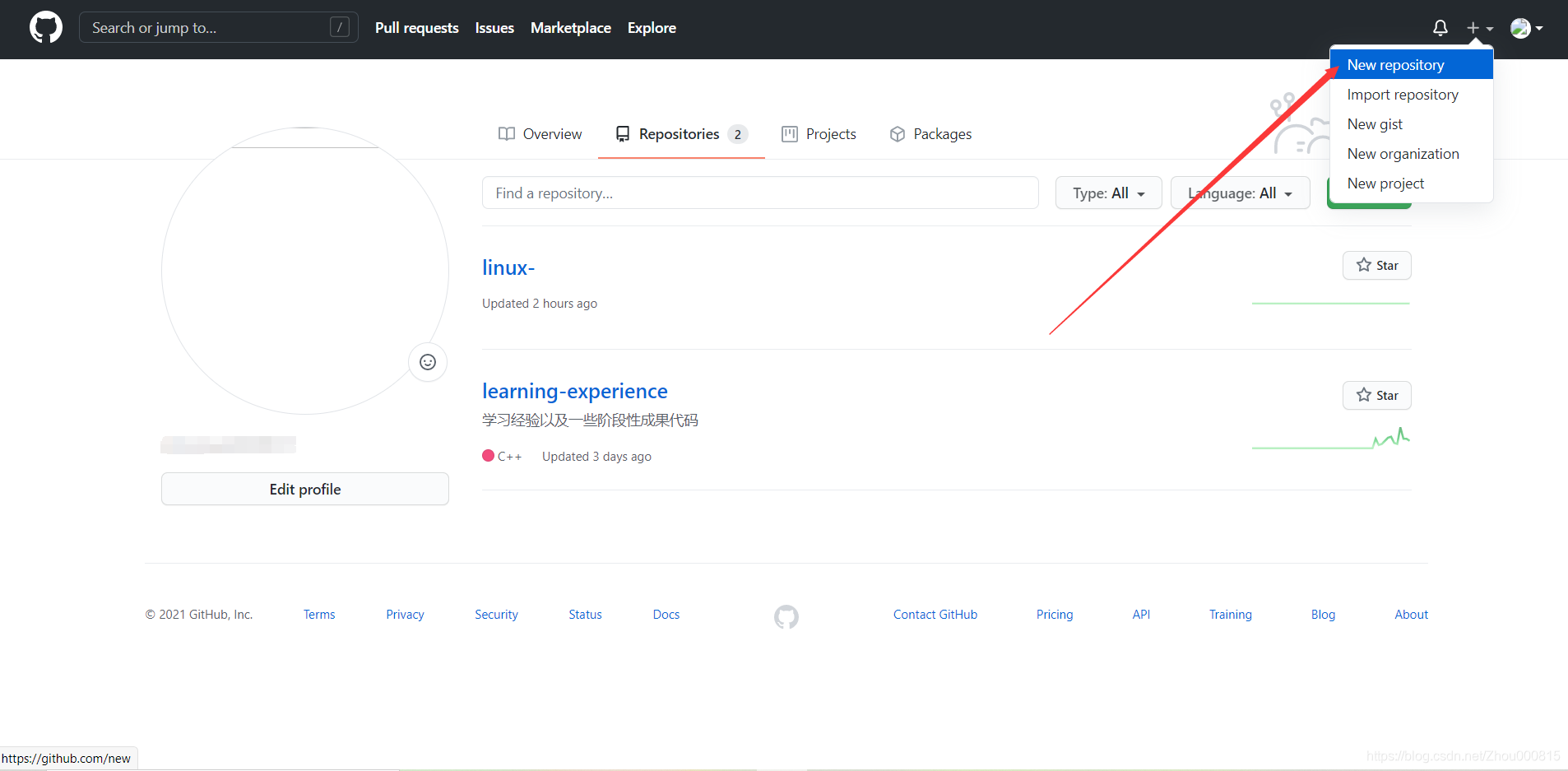Viewport: 1568px width, 771px height.
Task: Switch to the Repositories tab
Action: (x=681, y=134)
